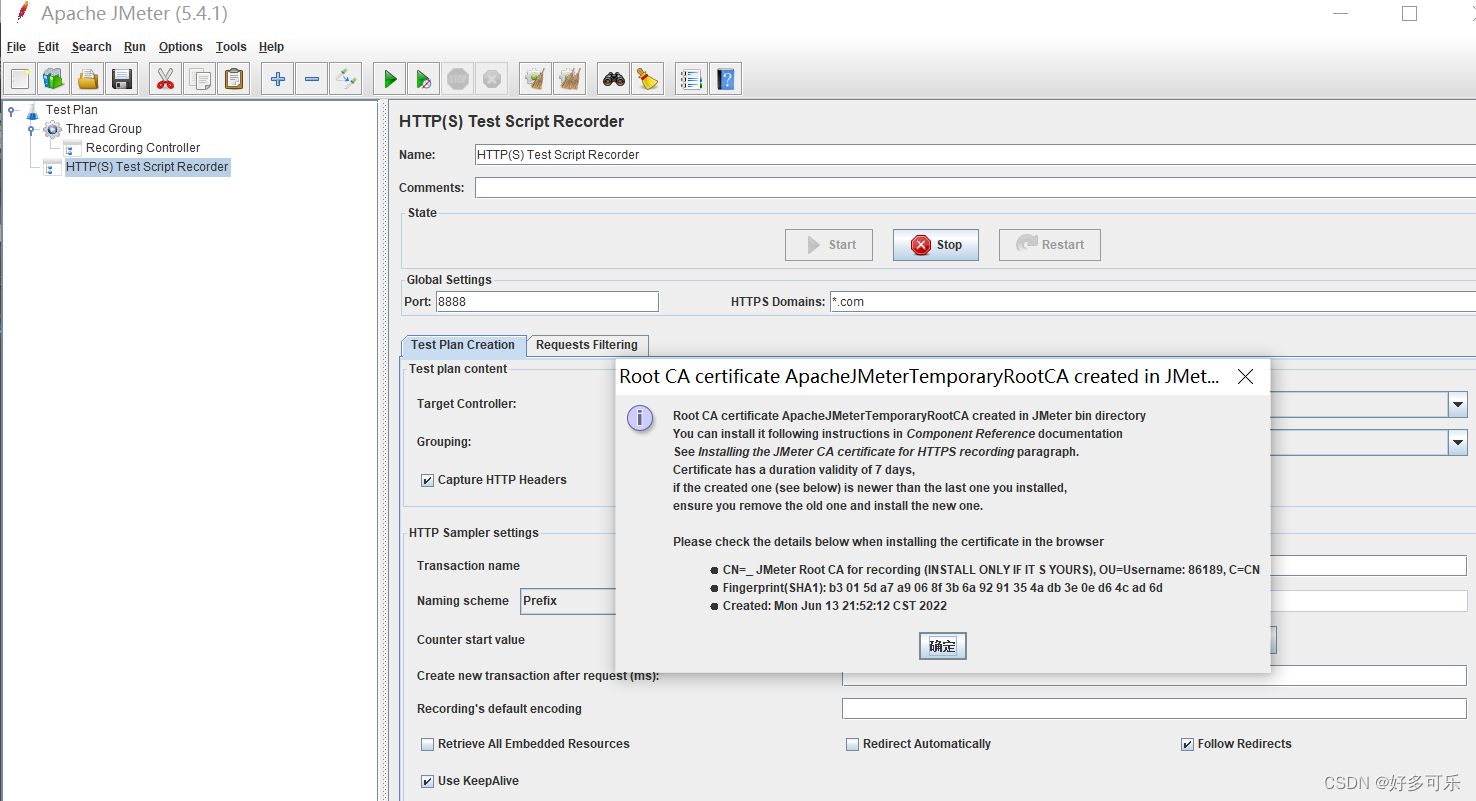
Task: Click the Open file folder icon
Action: (x=88, y=79)
